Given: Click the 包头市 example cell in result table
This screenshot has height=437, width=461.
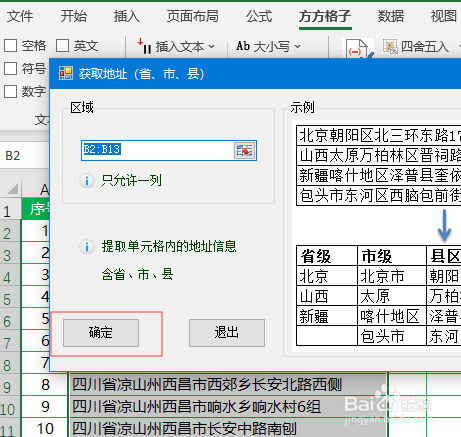Looking at the screenshot, I should tap(392, 336).
